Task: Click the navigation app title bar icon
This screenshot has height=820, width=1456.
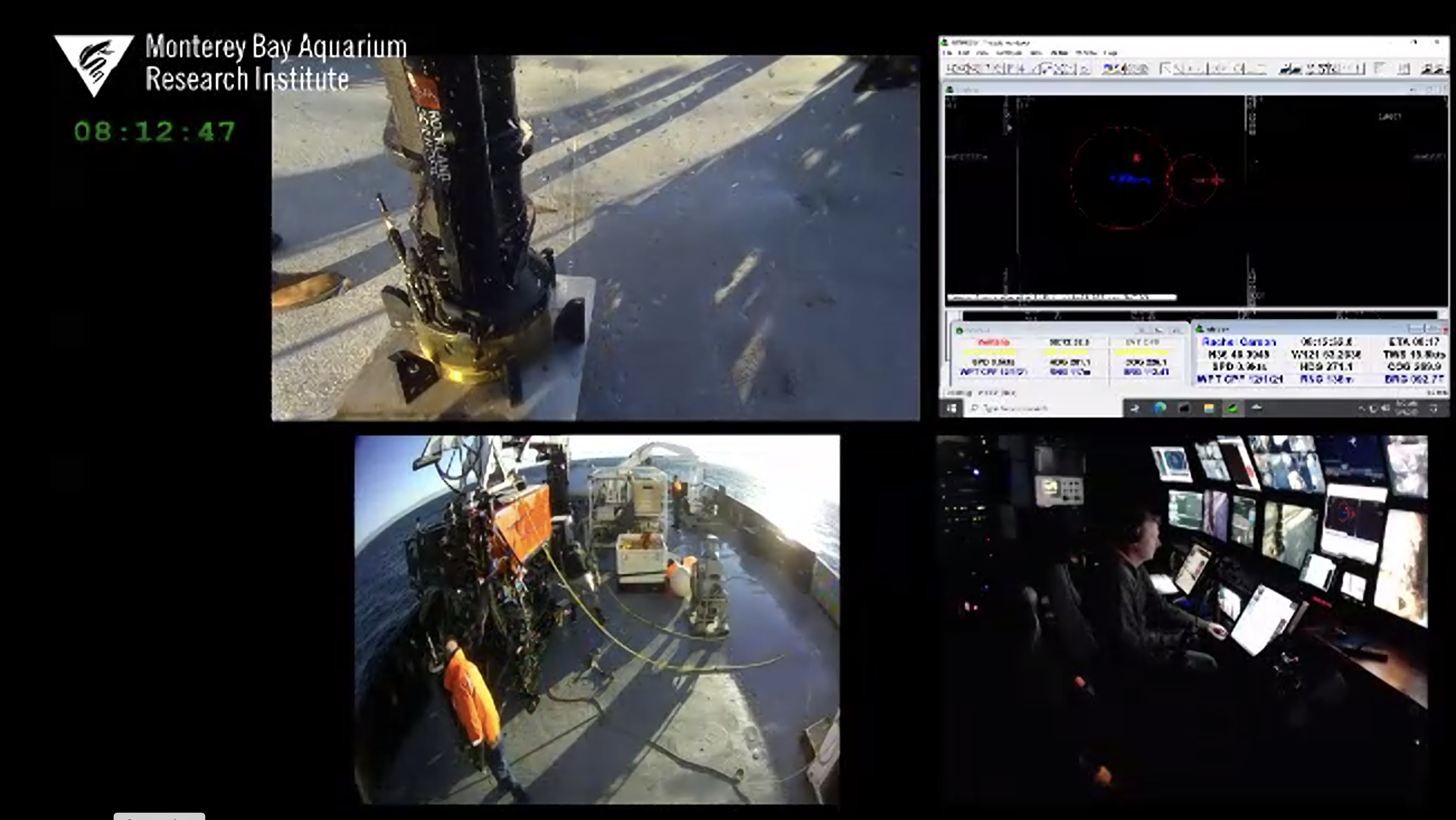Action: click(x=944, y=43)
